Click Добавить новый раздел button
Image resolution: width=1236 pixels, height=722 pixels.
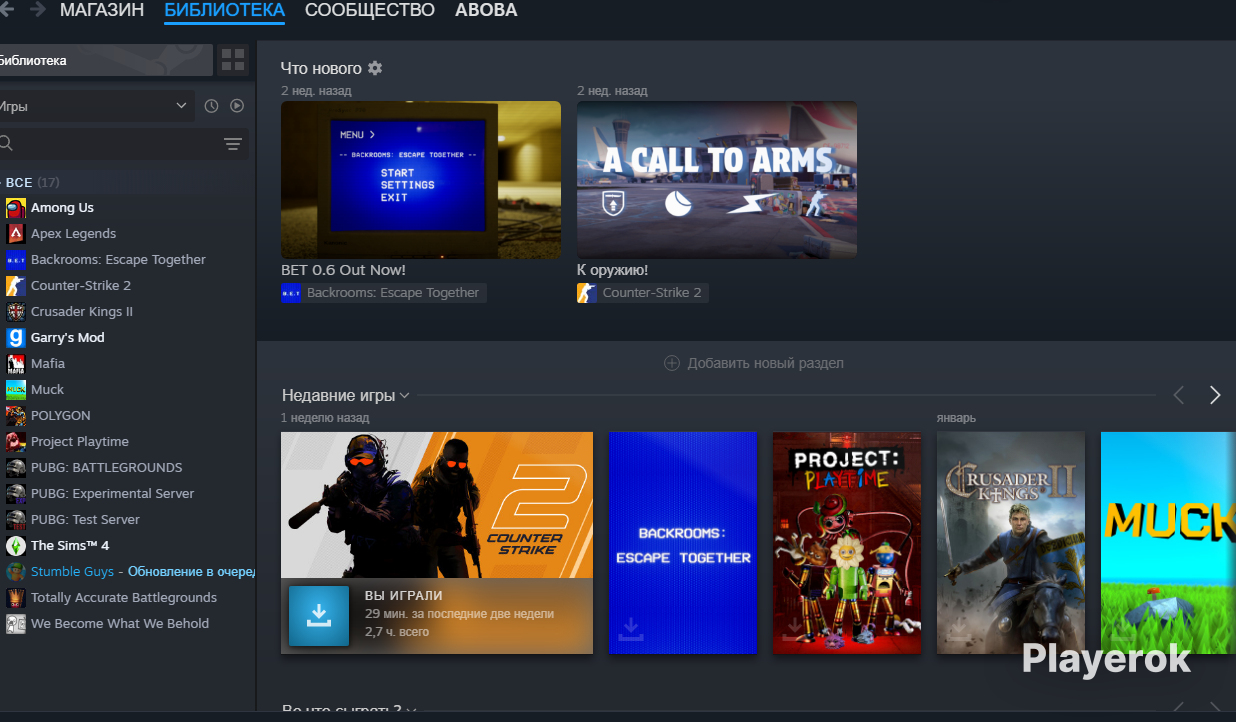point(754,363)
